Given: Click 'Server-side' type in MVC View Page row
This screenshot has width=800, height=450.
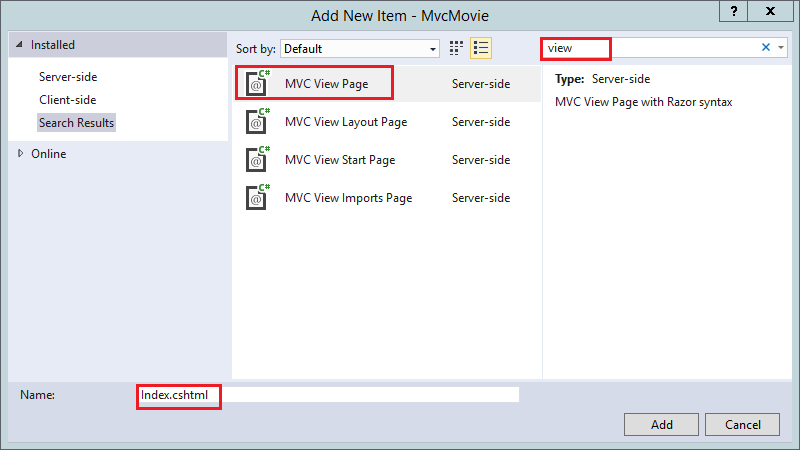Looking at the screenshot, I should (x=481, y=84).
